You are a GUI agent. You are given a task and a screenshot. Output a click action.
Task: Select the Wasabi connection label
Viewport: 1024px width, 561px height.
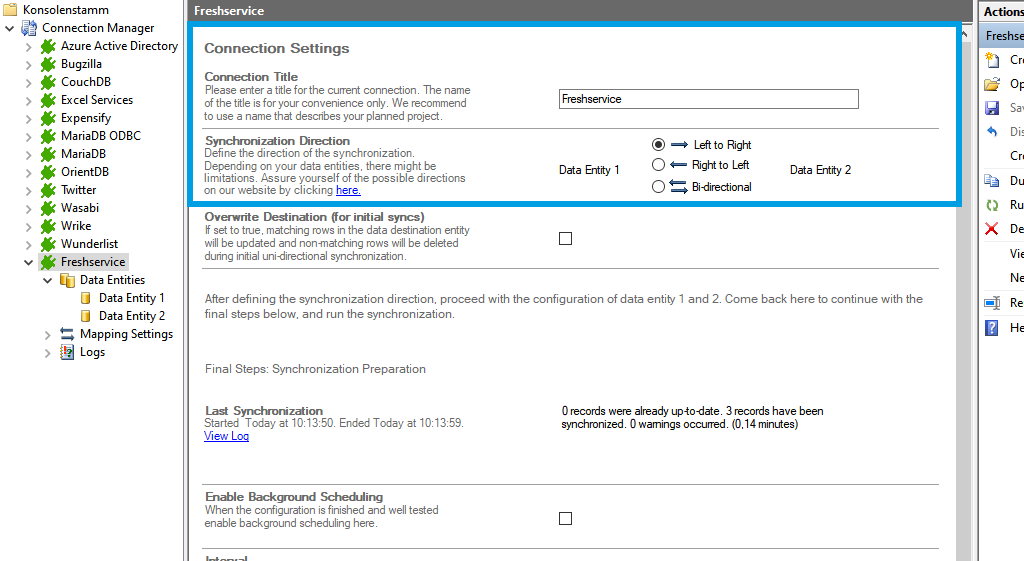pyautogui.click(x=80, y=208)
